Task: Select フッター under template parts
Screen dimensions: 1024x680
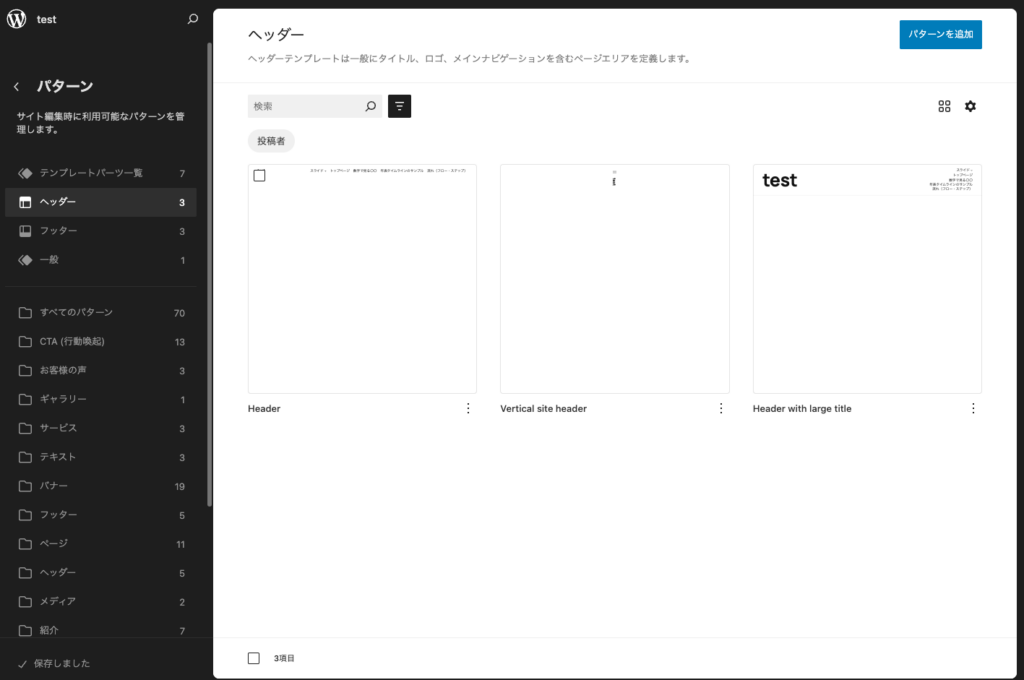Action: [59, 231]
